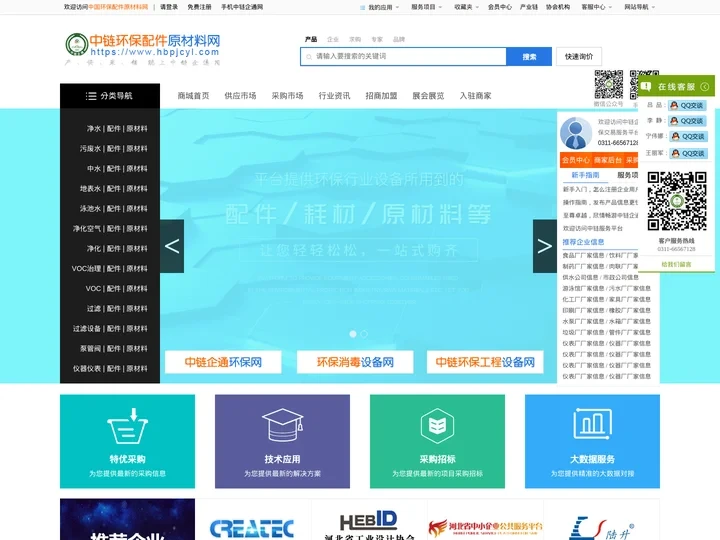Click the customer service QR code
Image resolution: width=720 pixels, height=540 pixels.
[677, 201]
